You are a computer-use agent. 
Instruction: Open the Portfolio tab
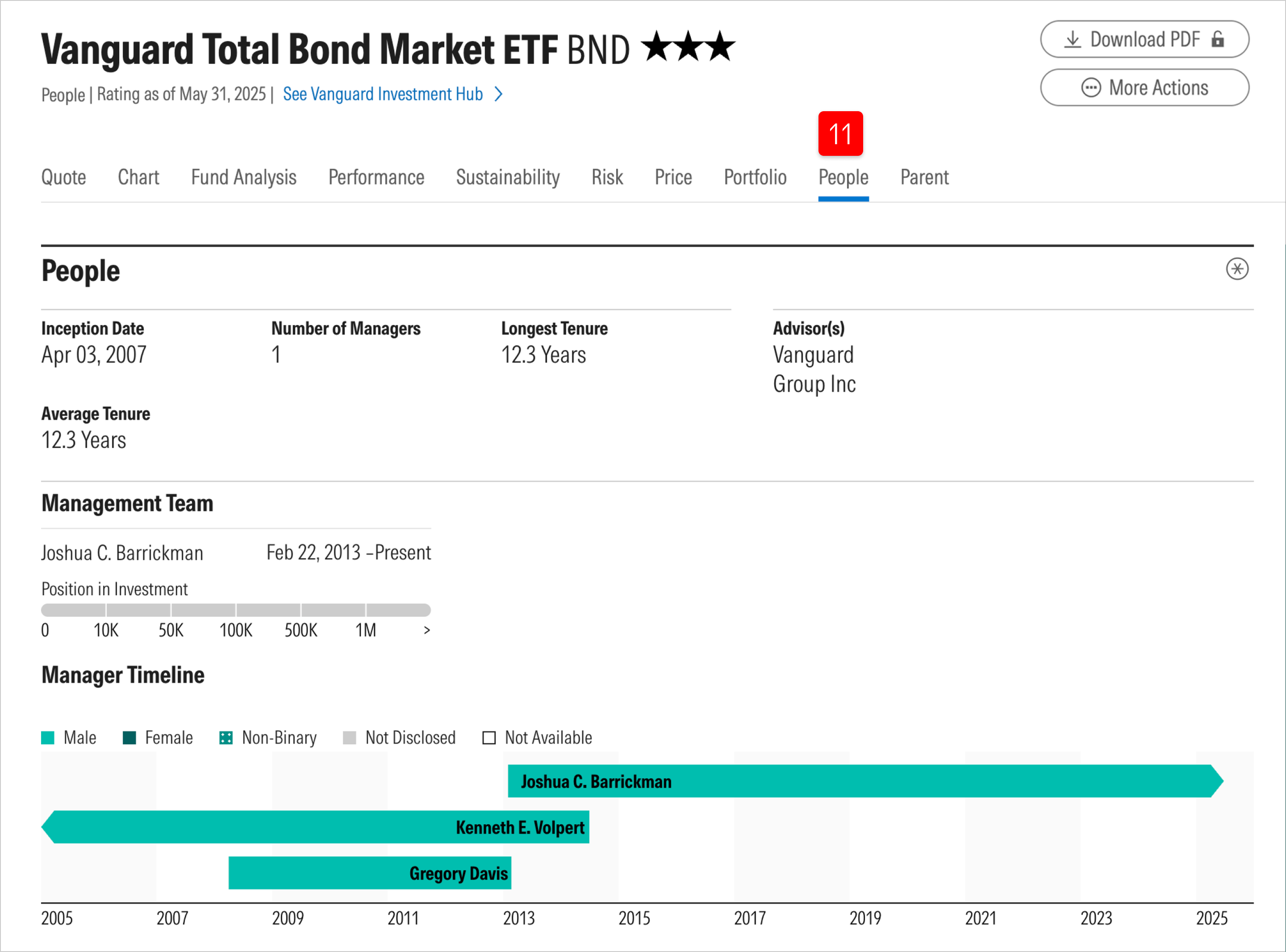[755, 177]
